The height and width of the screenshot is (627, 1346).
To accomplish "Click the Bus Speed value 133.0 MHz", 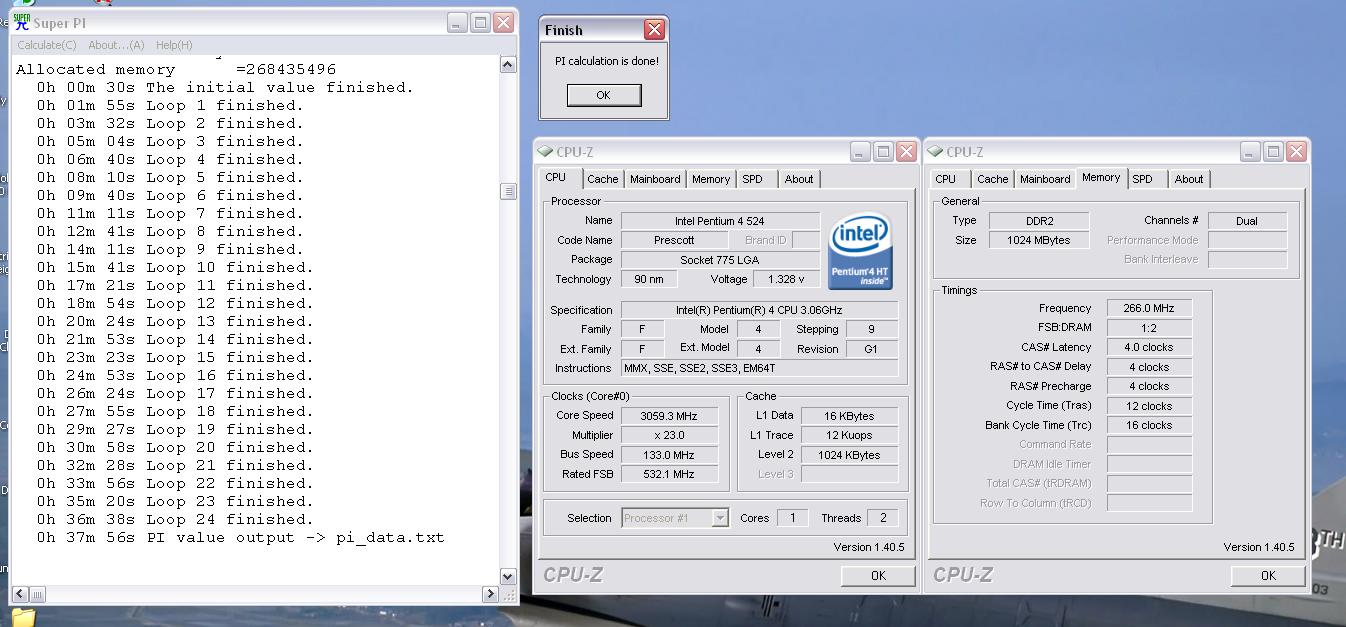I will click(669, 455).
